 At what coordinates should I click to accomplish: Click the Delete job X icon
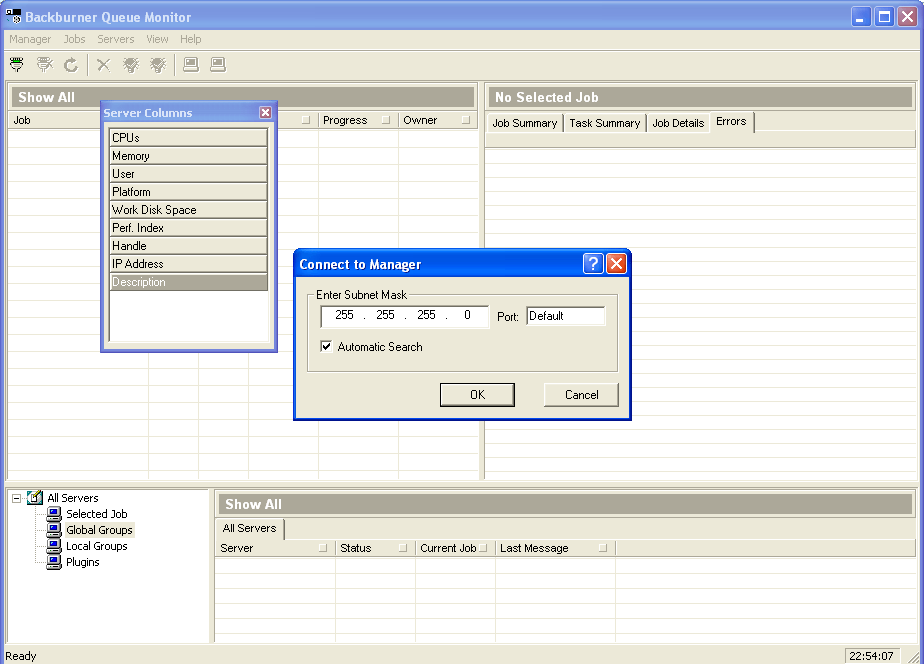coord(103,65)
